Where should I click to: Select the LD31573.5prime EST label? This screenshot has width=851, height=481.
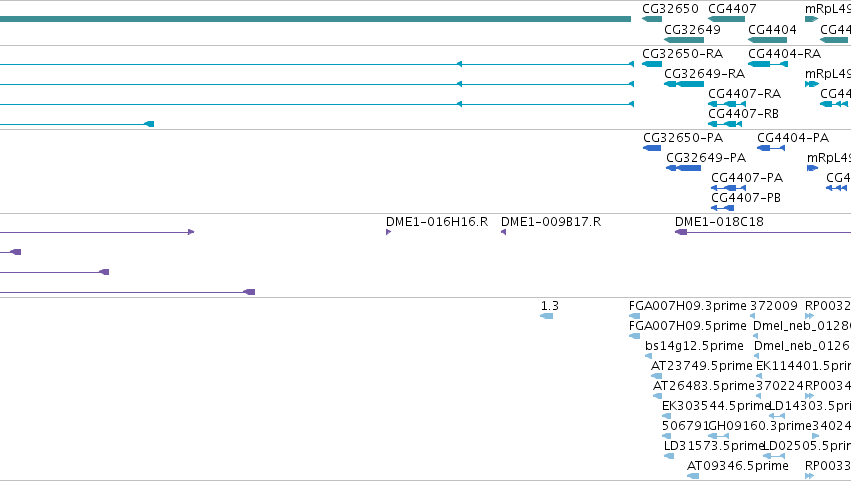[x=714, y=446]
